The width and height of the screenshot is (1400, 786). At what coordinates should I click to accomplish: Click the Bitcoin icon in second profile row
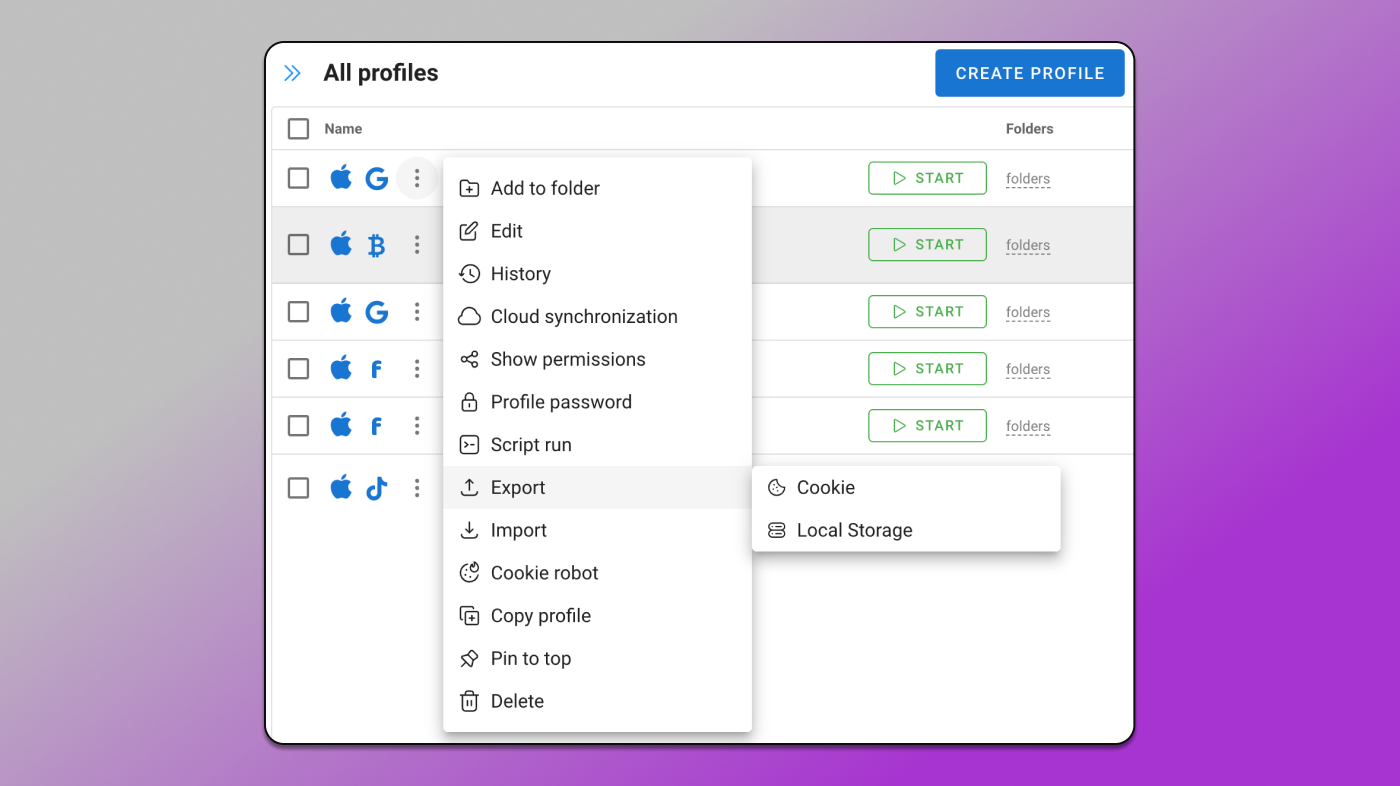coord(376,245)
